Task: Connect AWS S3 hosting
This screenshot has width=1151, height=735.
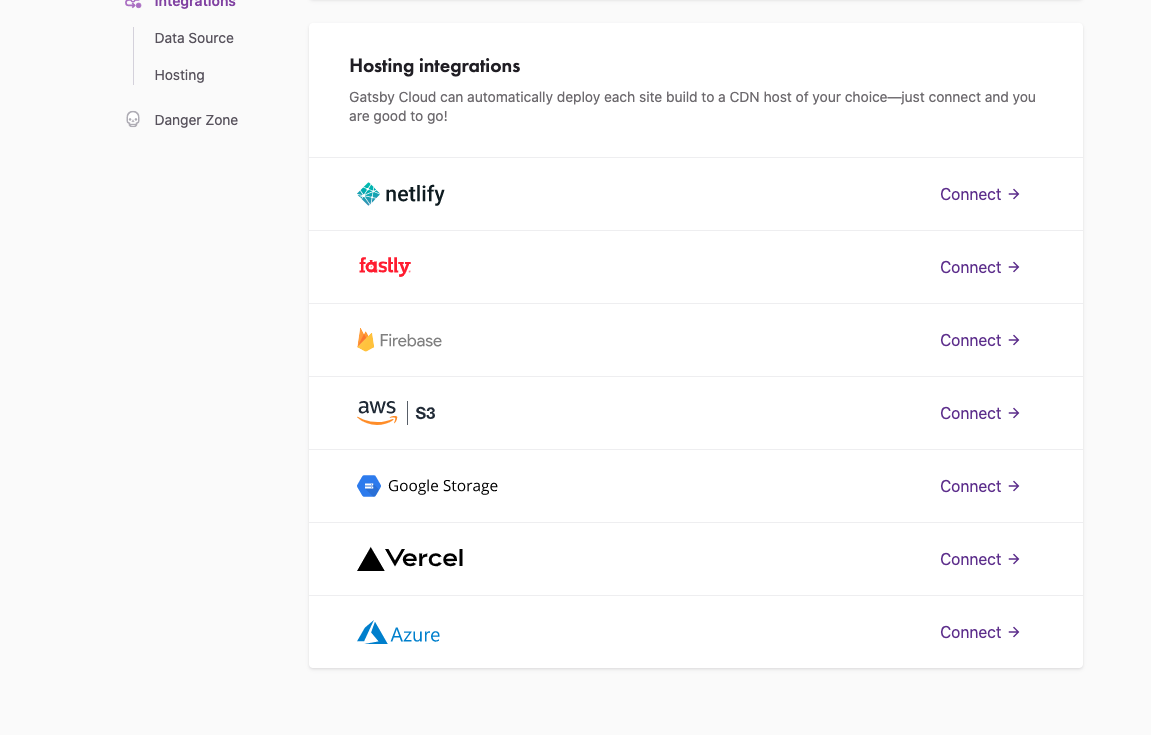Action: (x=979, y=413)
